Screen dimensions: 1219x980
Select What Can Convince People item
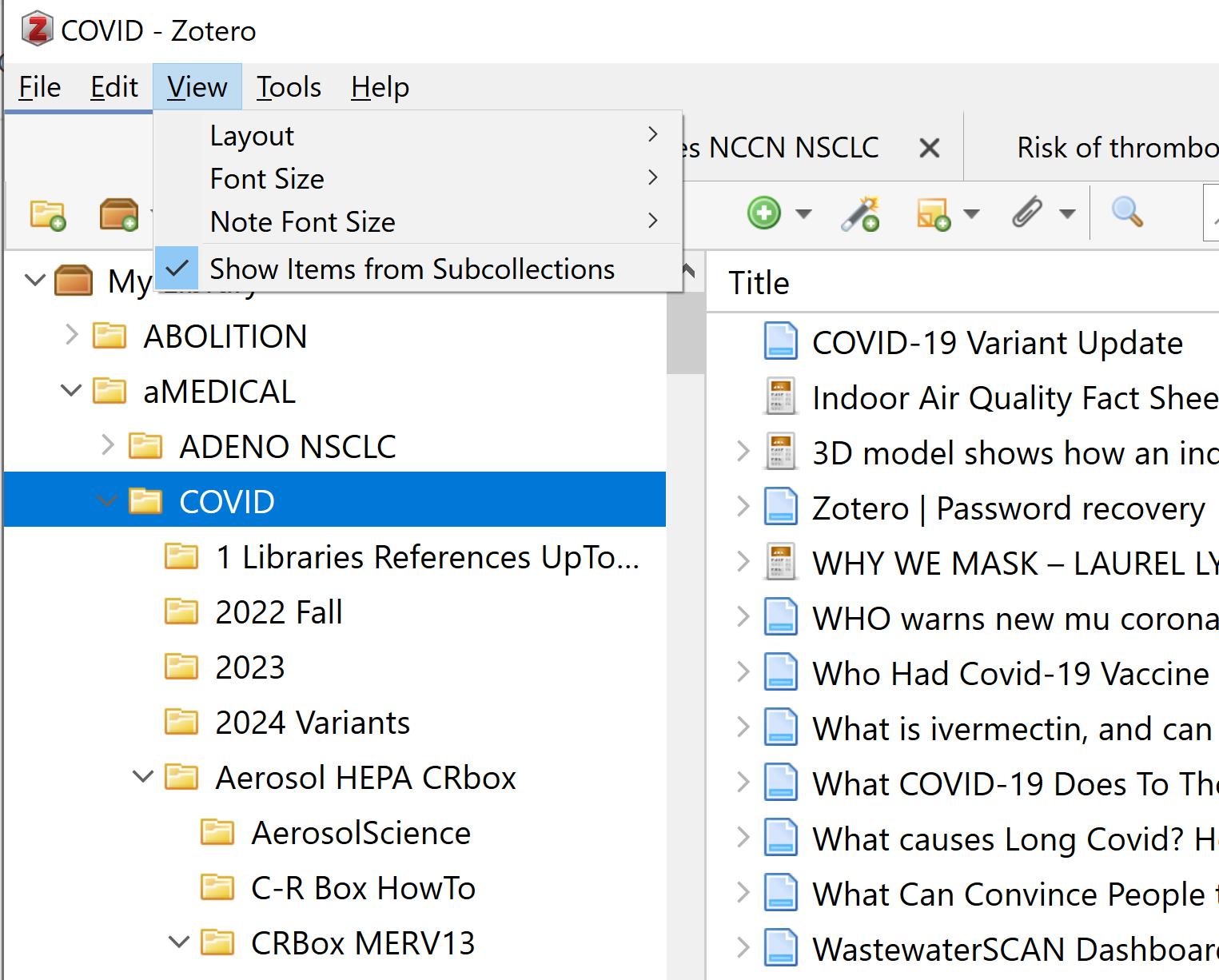963,894
